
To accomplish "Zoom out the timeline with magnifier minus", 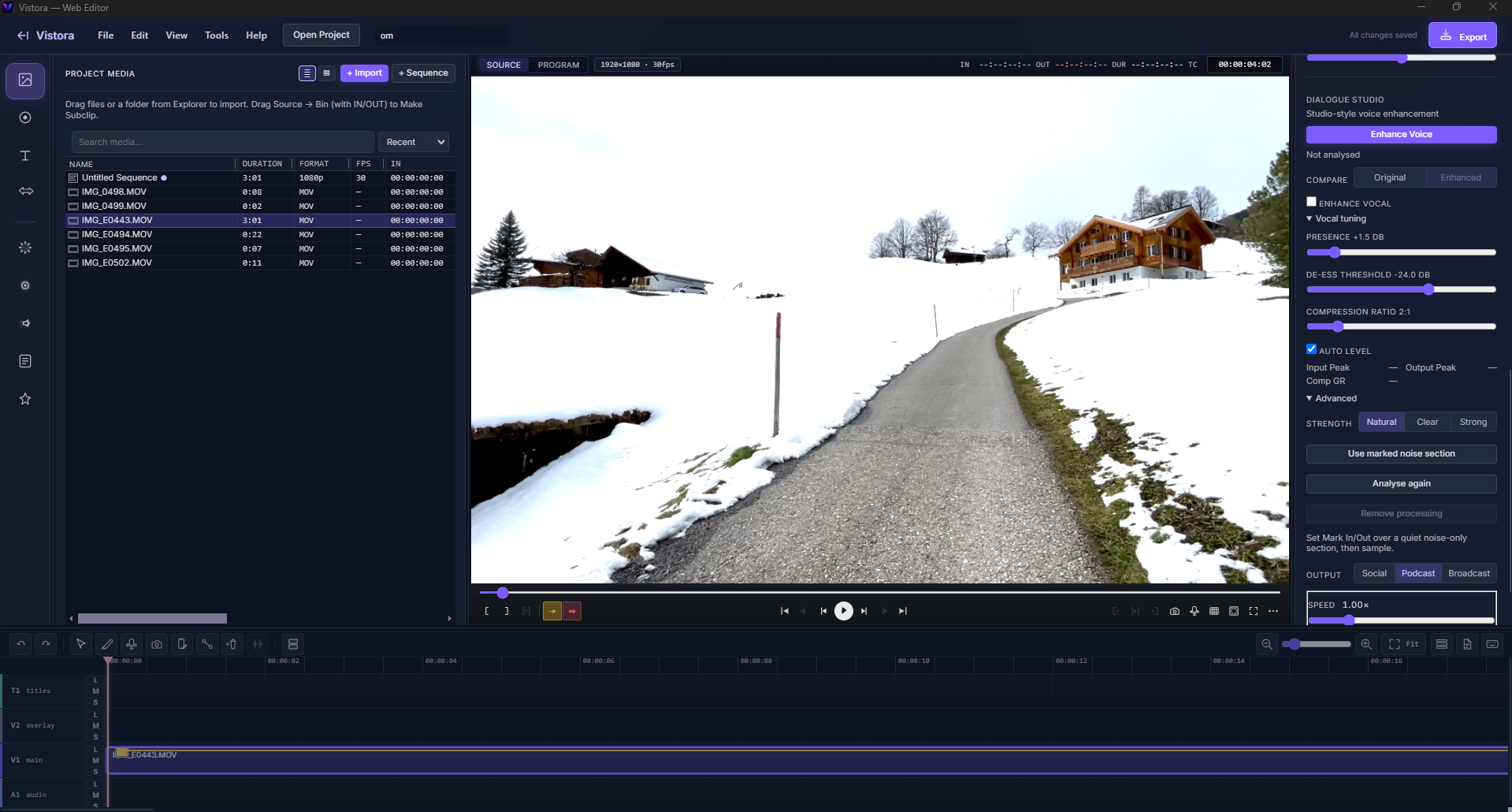I will click(x=1267, y=644).
